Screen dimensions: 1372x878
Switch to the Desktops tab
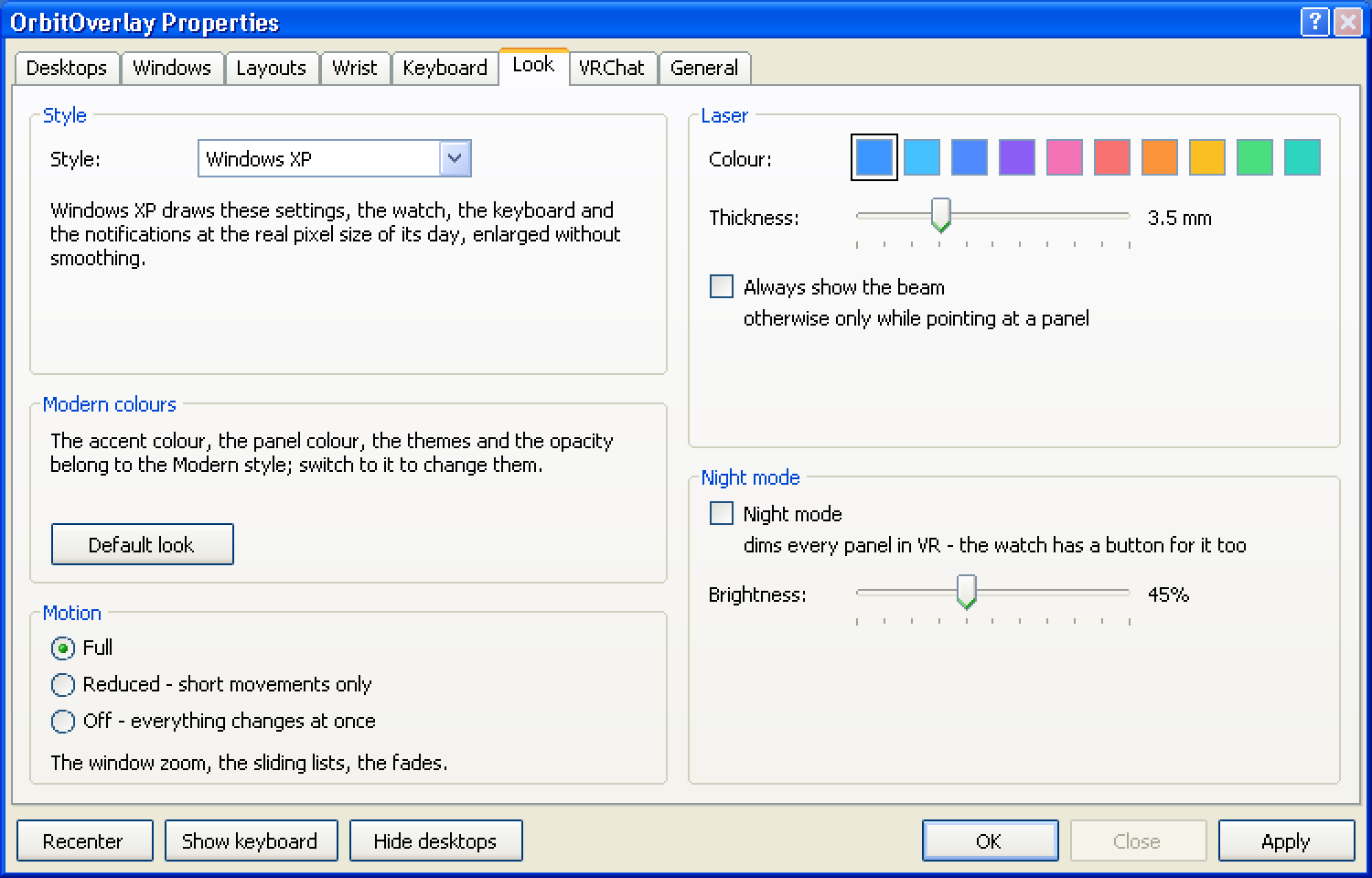pyautogui.click(x=67, y=68)
